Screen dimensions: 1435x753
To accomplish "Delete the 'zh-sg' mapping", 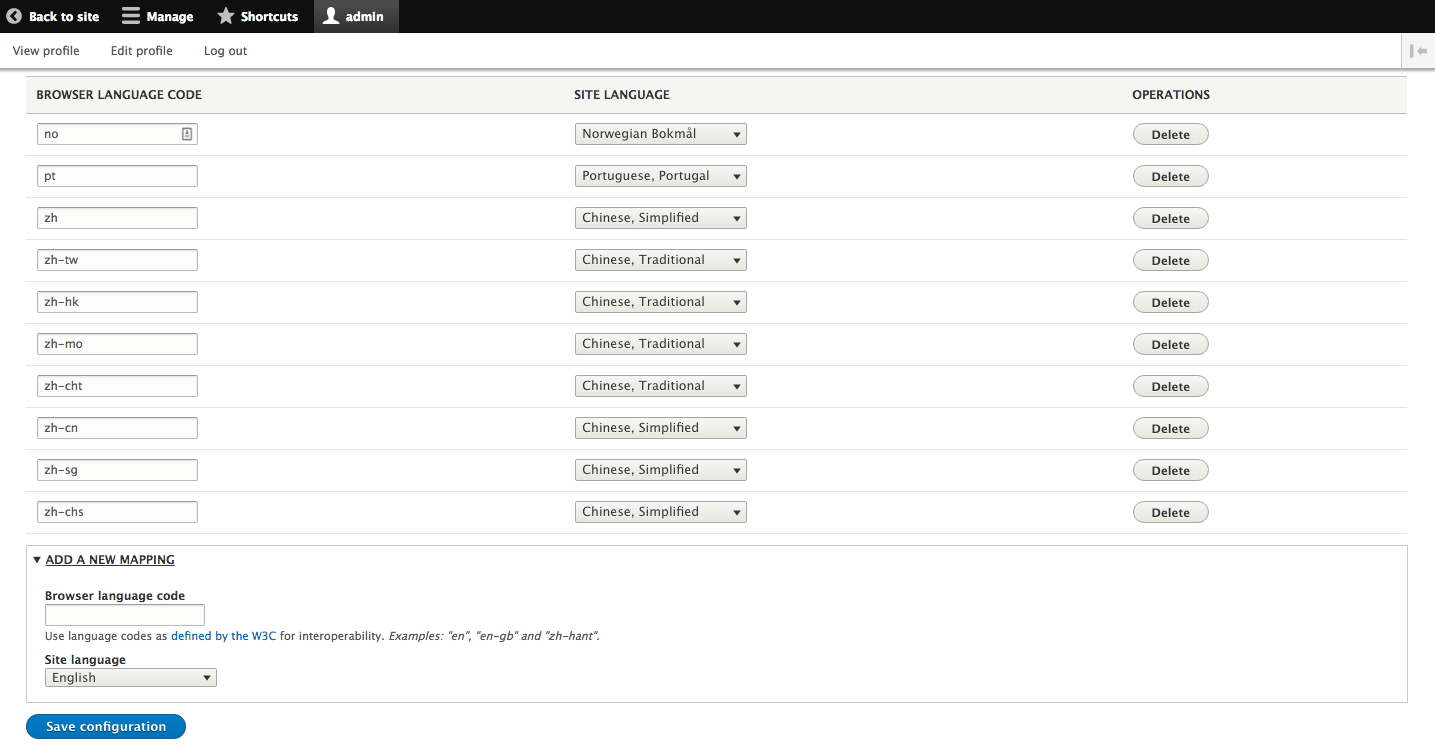I will pos(1170,470).
